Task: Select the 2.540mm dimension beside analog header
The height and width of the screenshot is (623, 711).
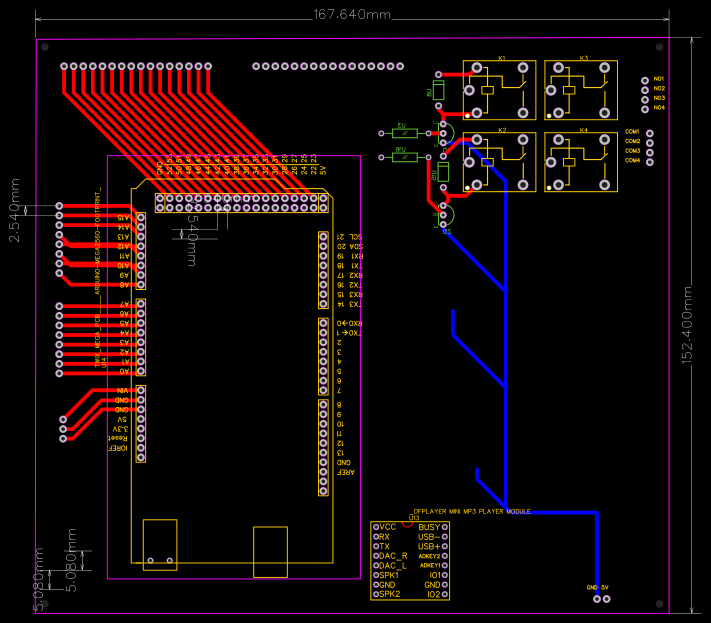Action: click(x=14, y=210)
